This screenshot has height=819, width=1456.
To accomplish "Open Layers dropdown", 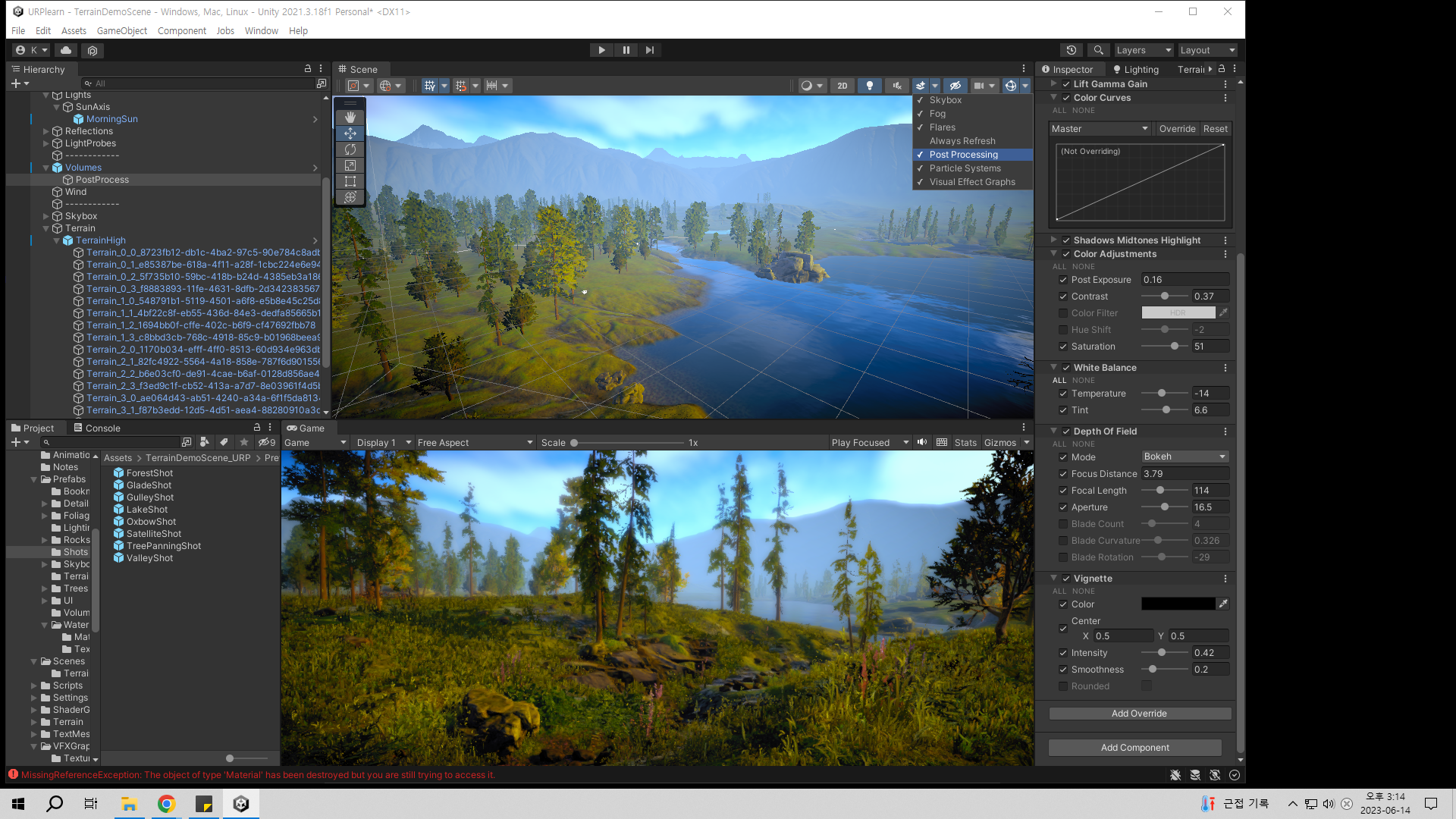I will click(x=1144, y=50).
